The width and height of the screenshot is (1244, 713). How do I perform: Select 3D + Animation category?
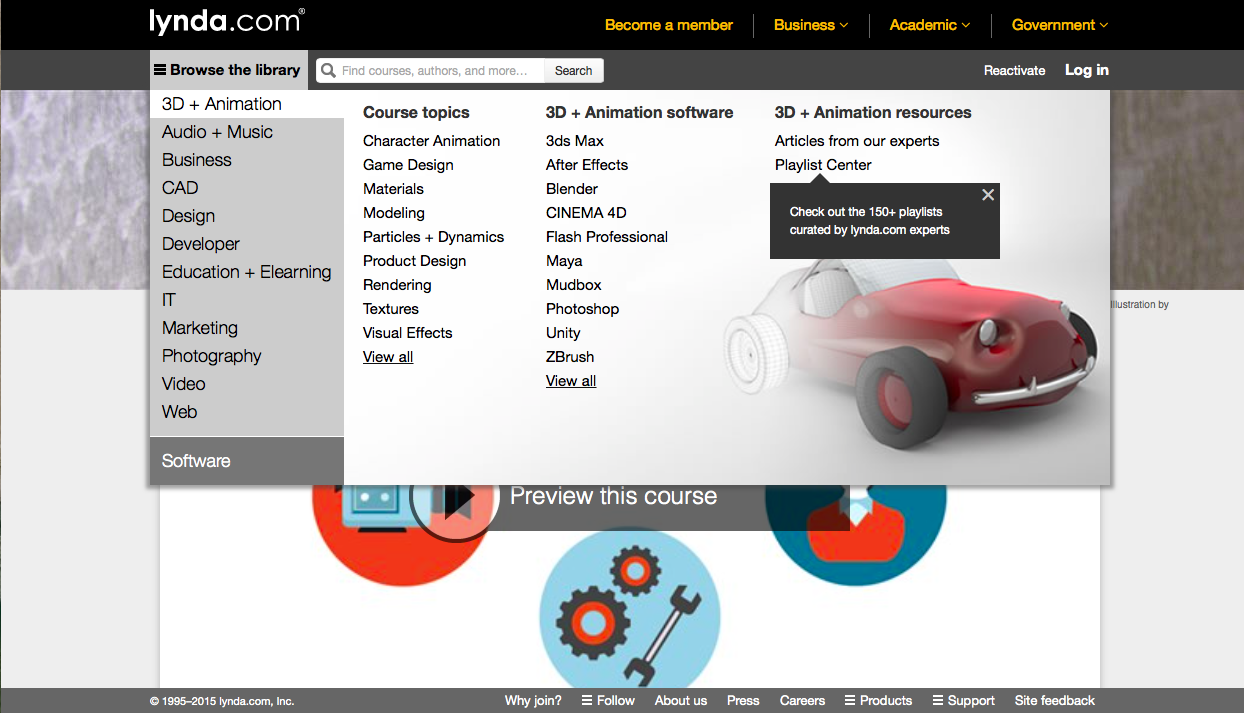click(247, 104)
